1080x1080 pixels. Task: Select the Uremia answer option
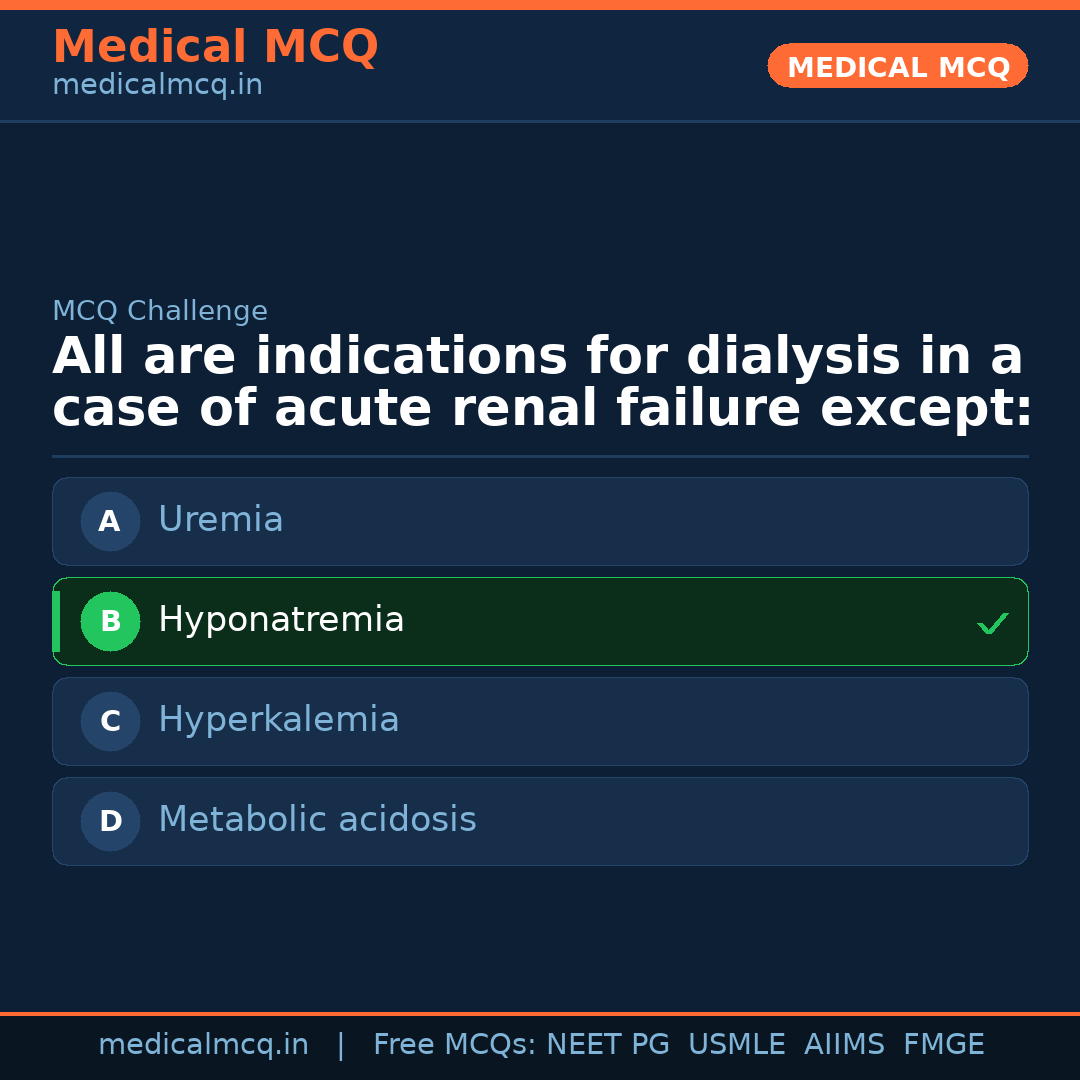[221, 520]
